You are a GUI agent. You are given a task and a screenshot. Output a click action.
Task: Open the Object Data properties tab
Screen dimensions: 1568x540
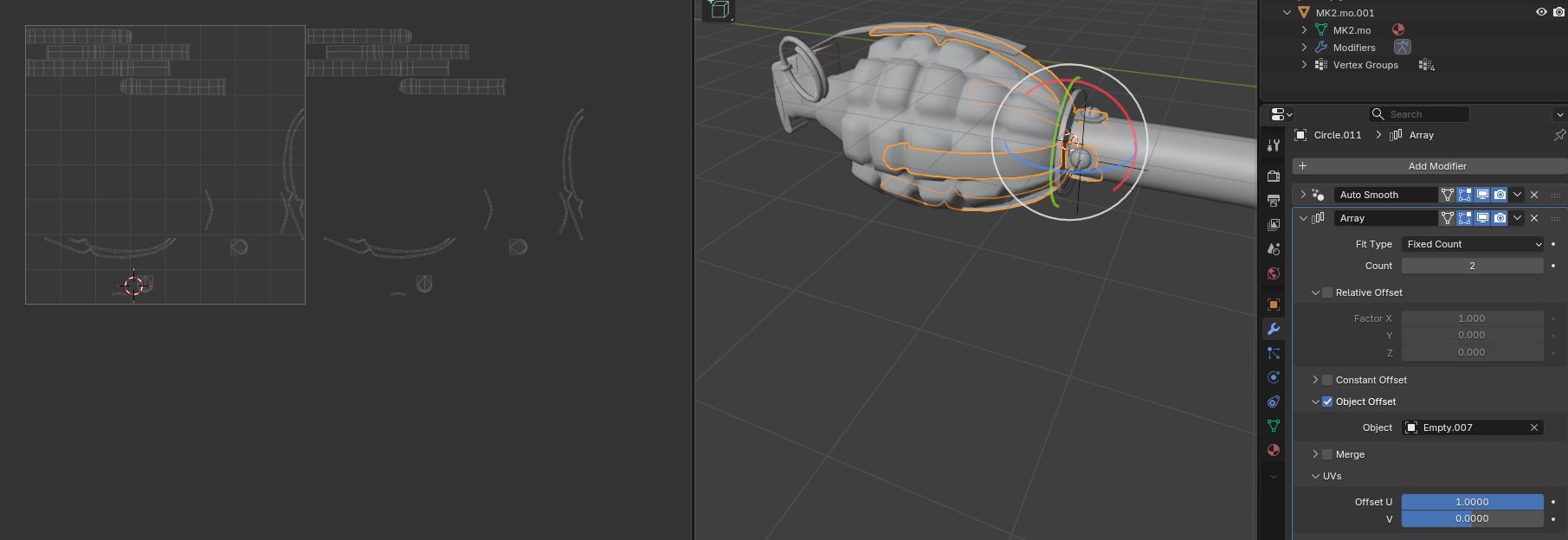coord(1273,426)
